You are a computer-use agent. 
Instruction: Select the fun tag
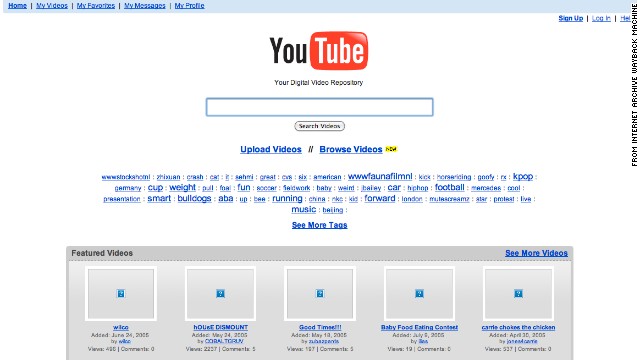click(244, 187)
